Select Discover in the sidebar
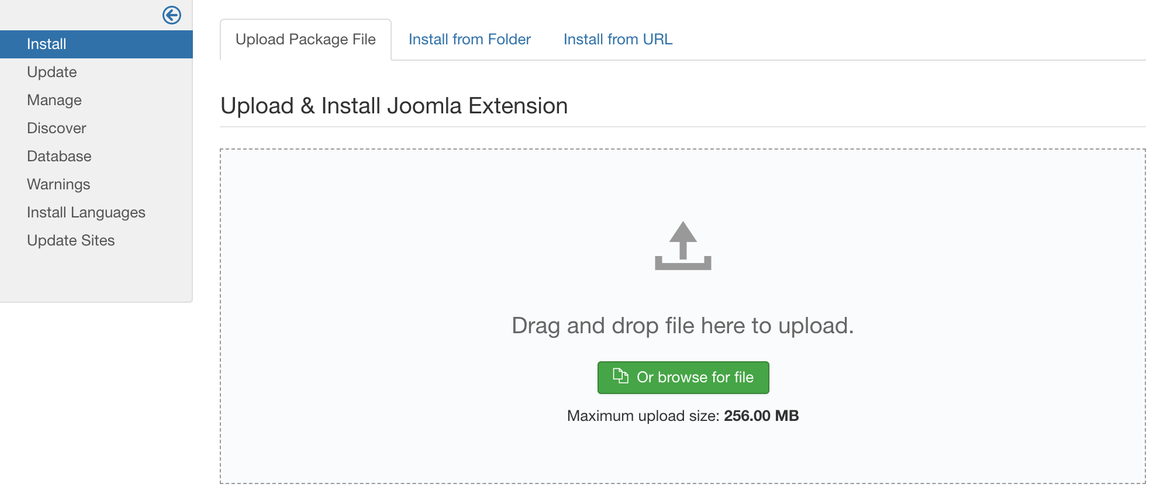This screenshot has width=1169, height=490. point(57,128)
